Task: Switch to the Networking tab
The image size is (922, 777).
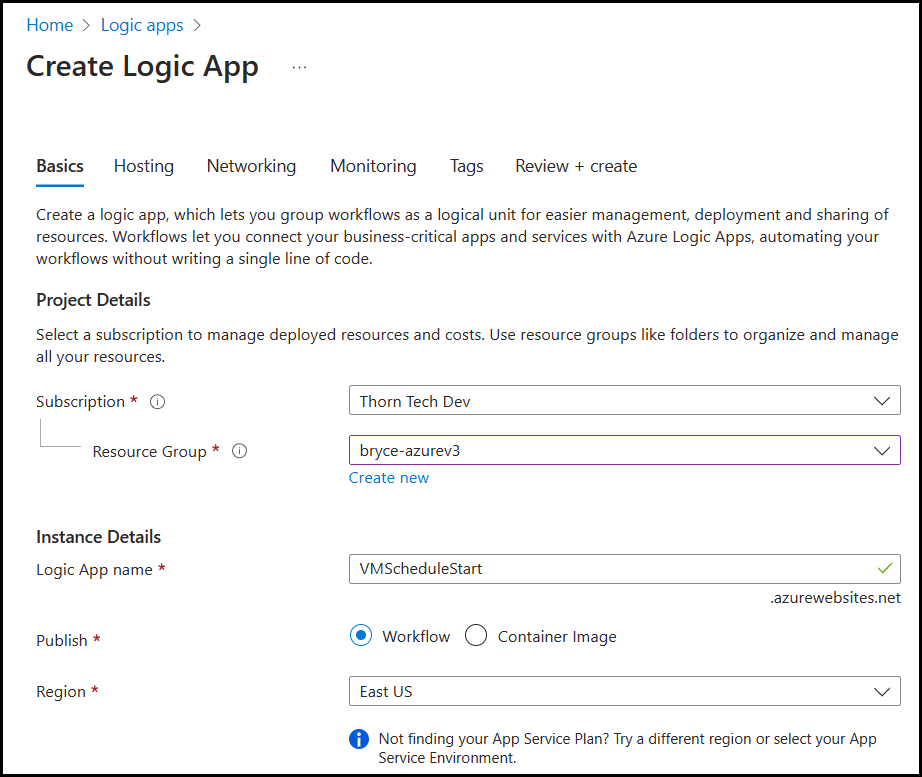Action: 251,166
